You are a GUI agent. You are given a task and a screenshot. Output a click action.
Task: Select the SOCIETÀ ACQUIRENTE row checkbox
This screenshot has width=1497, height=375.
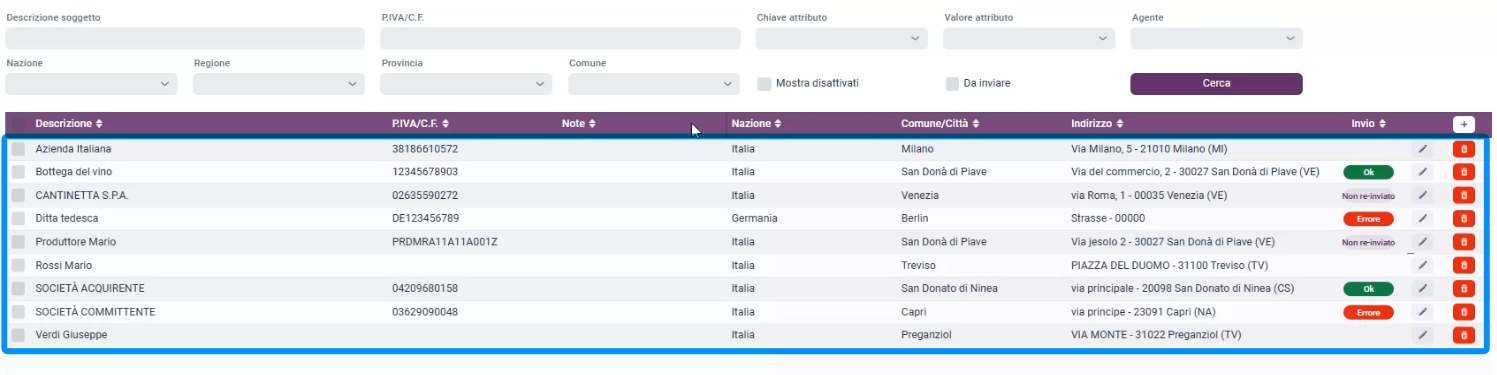point(18,288)
